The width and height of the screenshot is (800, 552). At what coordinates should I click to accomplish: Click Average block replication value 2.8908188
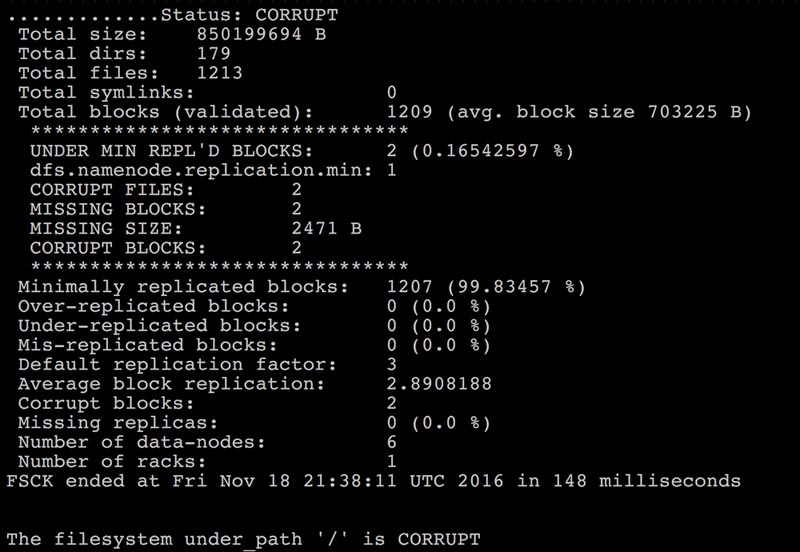click(439, 384)
